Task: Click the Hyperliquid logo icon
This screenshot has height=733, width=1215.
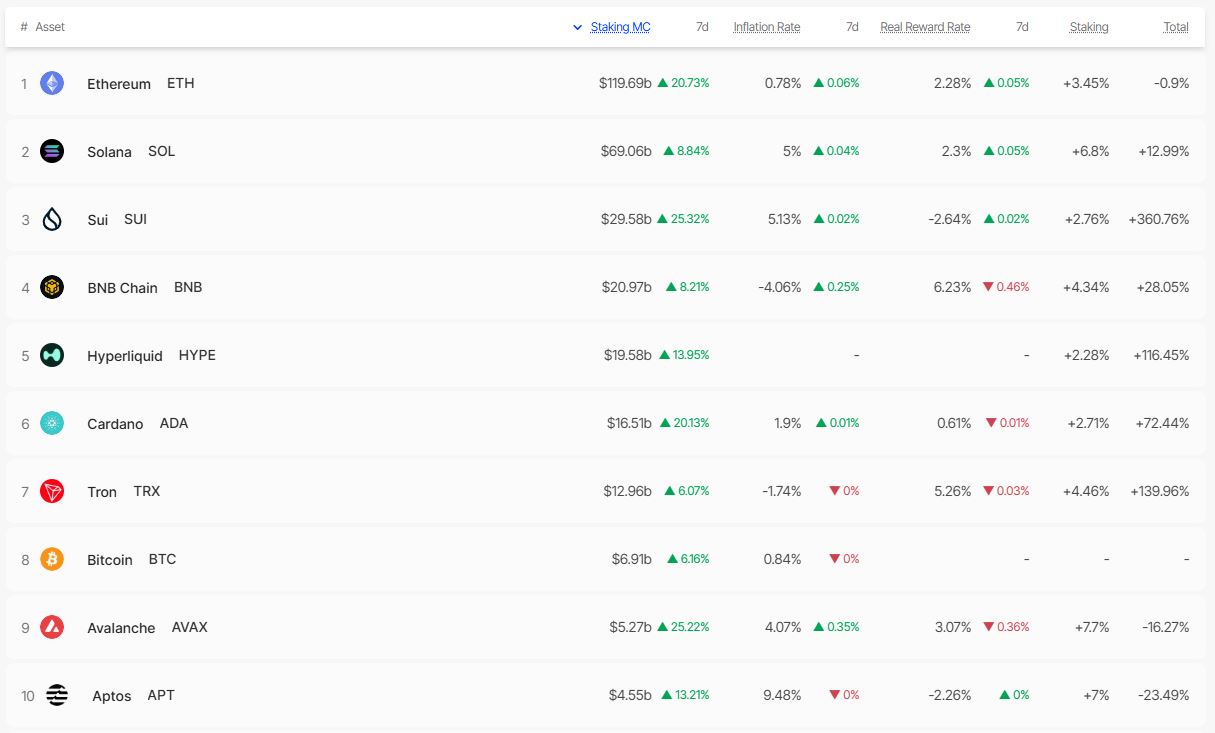Action: click(52, 355)
